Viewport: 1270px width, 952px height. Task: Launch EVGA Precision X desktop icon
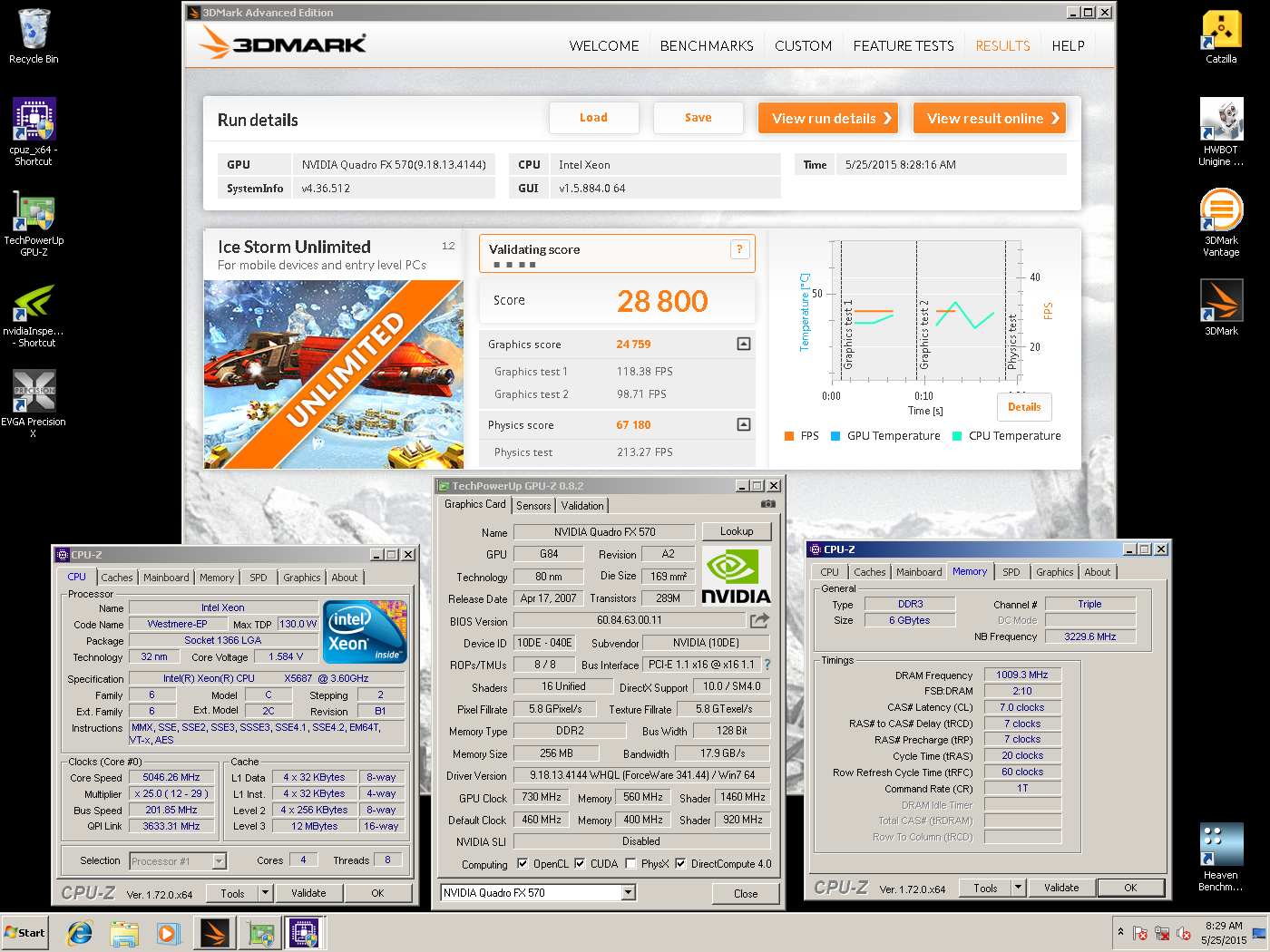34,404
